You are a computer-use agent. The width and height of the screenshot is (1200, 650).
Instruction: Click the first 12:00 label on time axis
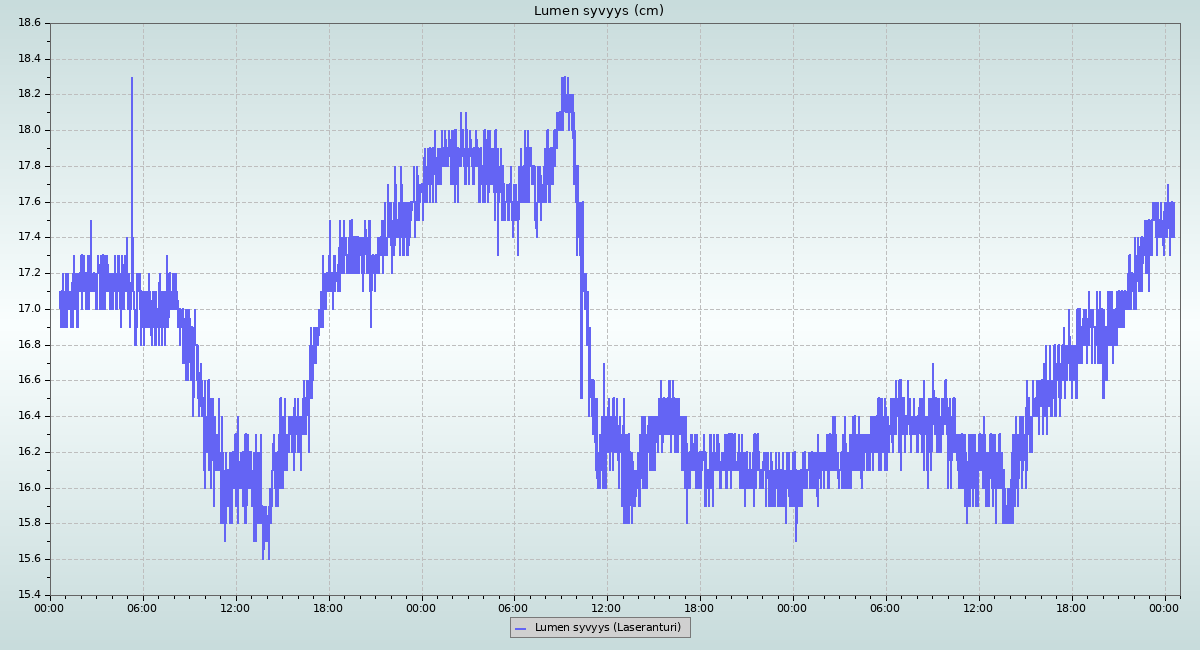(236, 607)
